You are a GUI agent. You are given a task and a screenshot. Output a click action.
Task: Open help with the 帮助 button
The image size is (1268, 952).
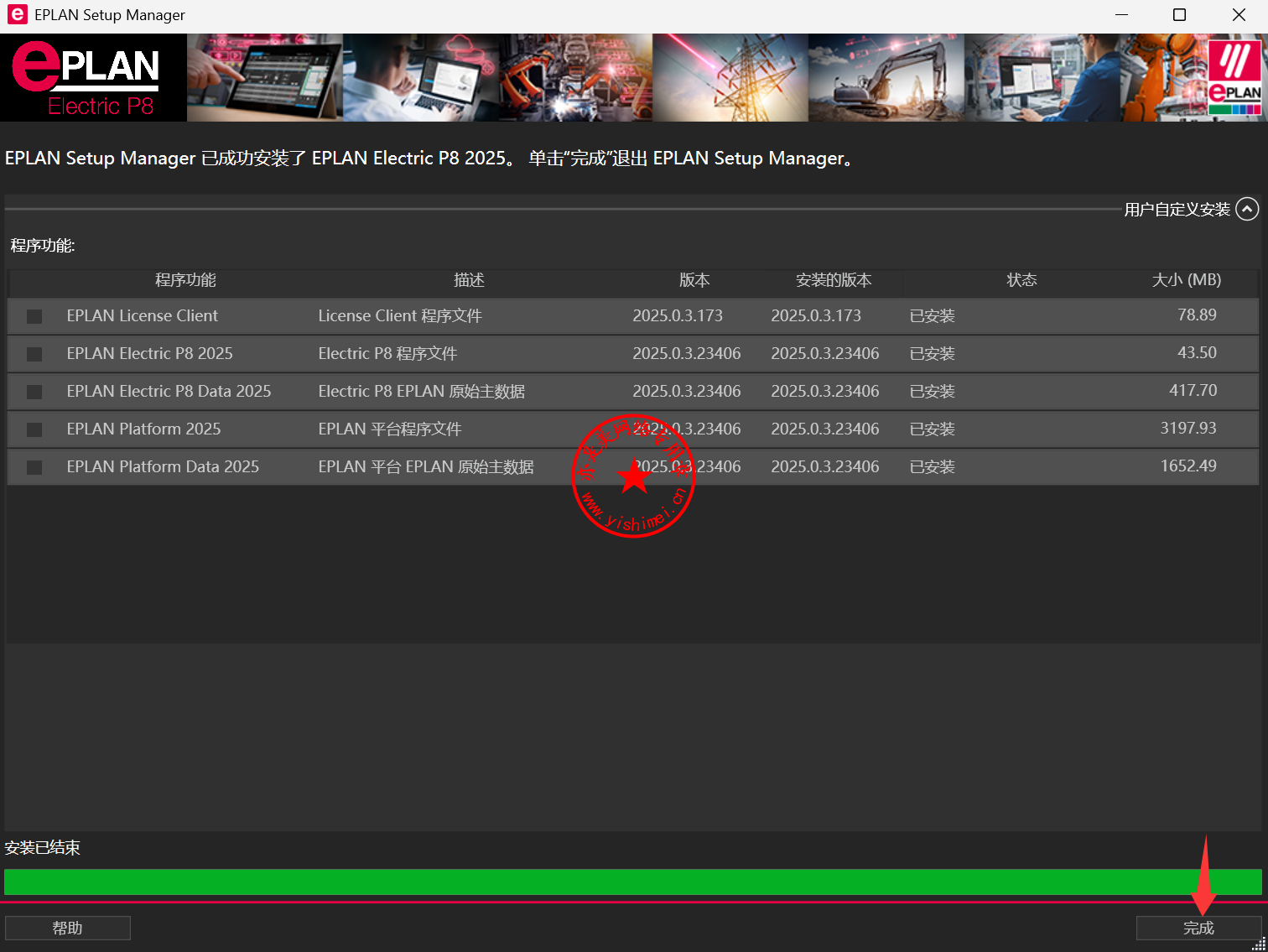[68, 928]
